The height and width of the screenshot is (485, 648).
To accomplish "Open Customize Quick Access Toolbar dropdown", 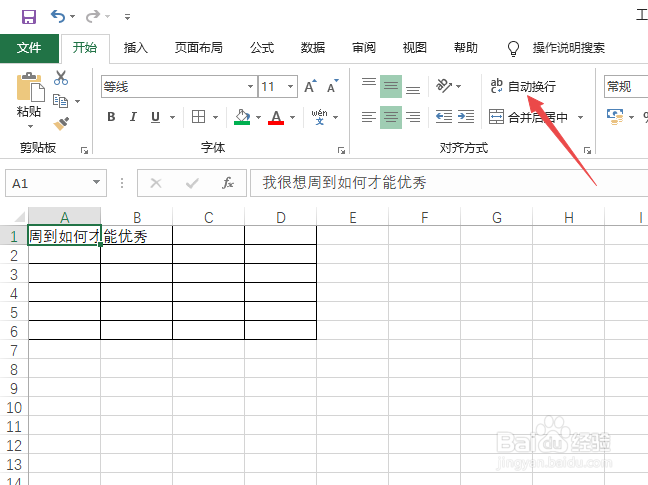I will [127, 17].
